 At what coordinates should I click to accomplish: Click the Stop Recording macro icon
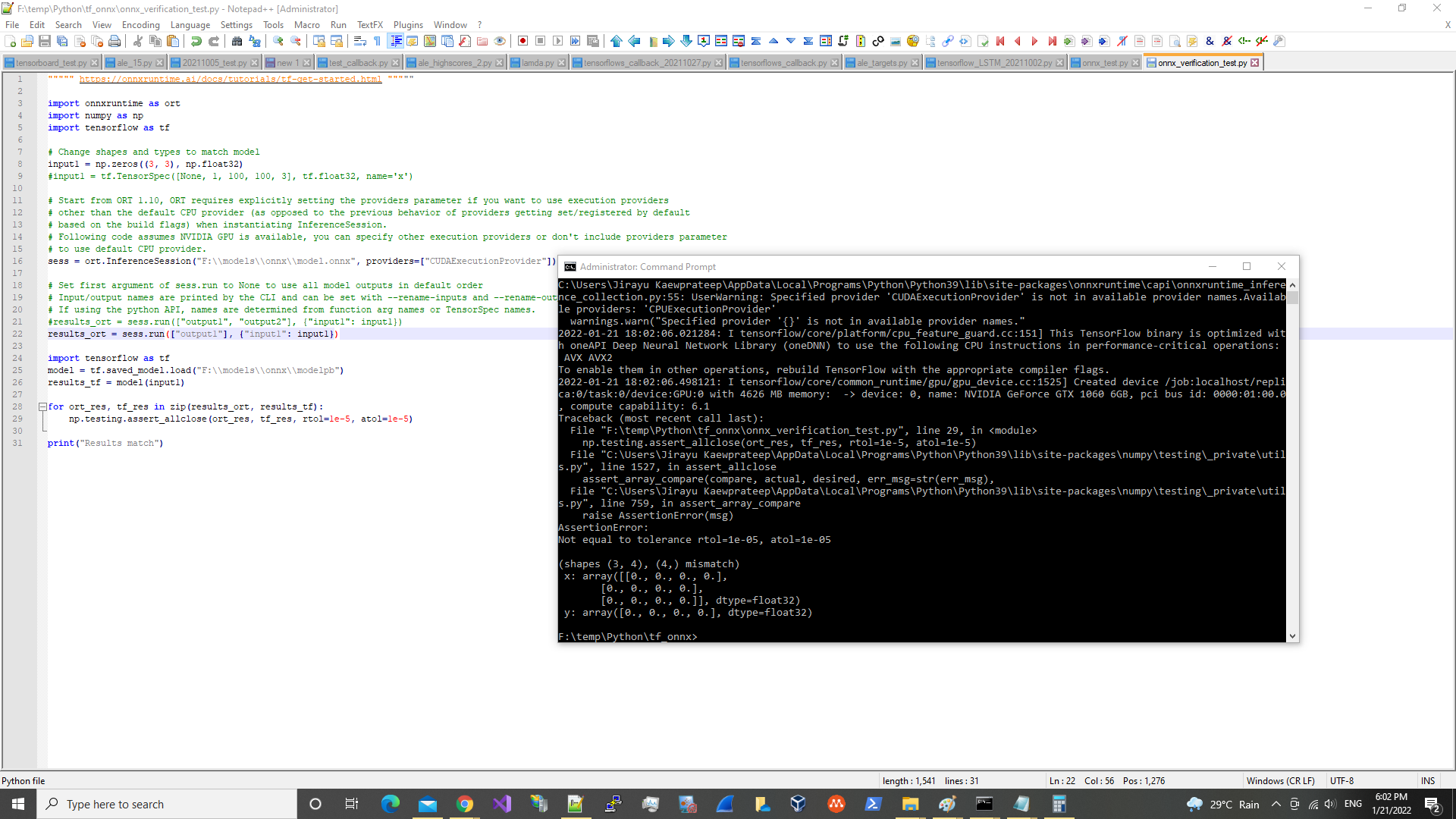coord(541,41)
